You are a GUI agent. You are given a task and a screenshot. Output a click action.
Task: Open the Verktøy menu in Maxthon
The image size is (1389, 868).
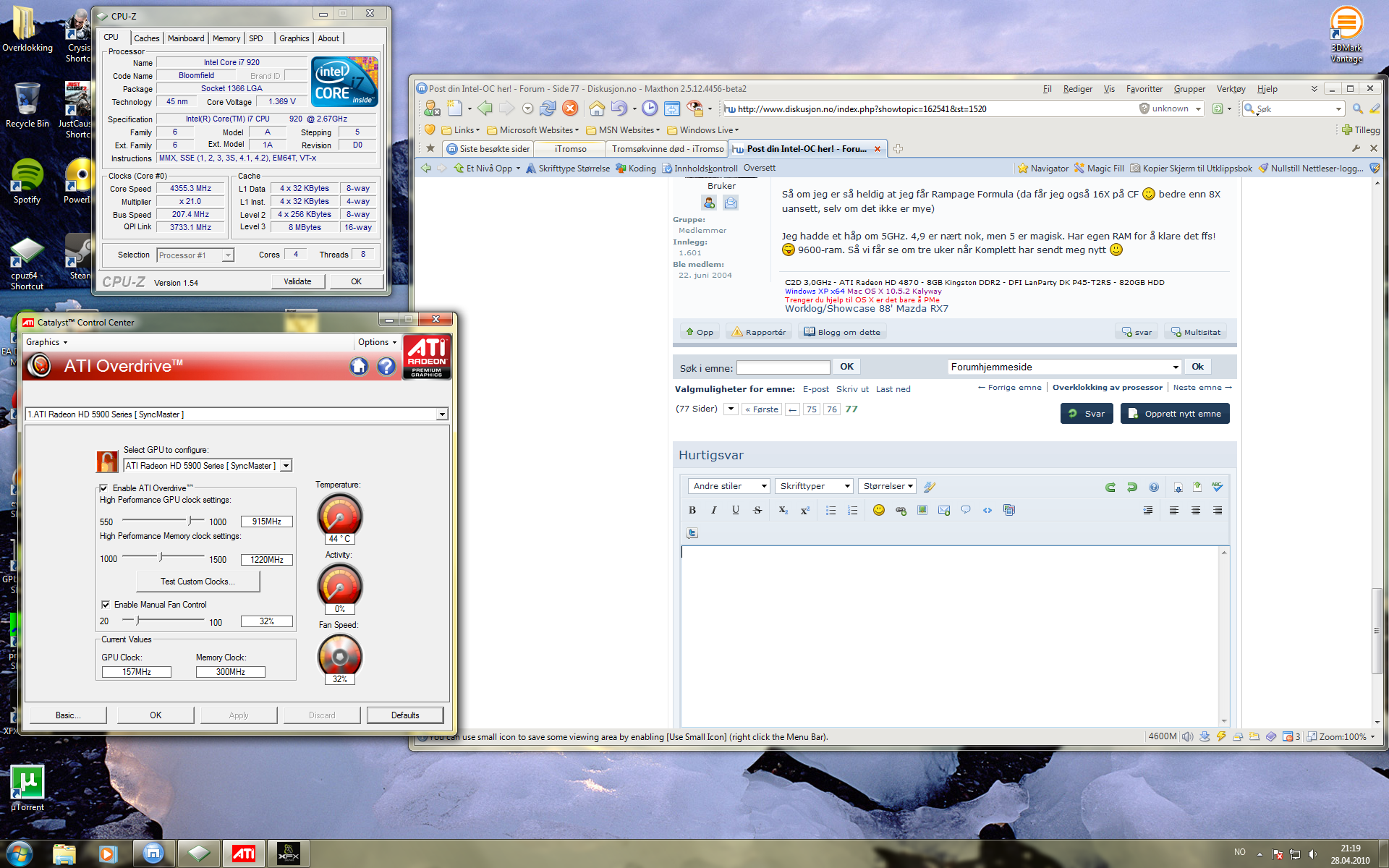(x=1231, y=89)
